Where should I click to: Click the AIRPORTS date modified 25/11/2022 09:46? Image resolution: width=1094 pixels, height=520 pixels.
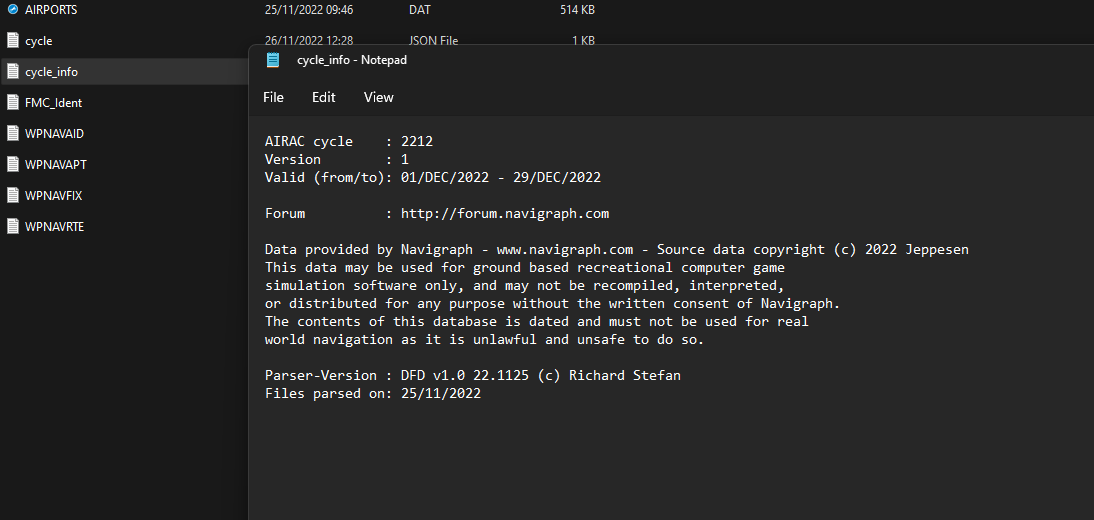point(309,9)
